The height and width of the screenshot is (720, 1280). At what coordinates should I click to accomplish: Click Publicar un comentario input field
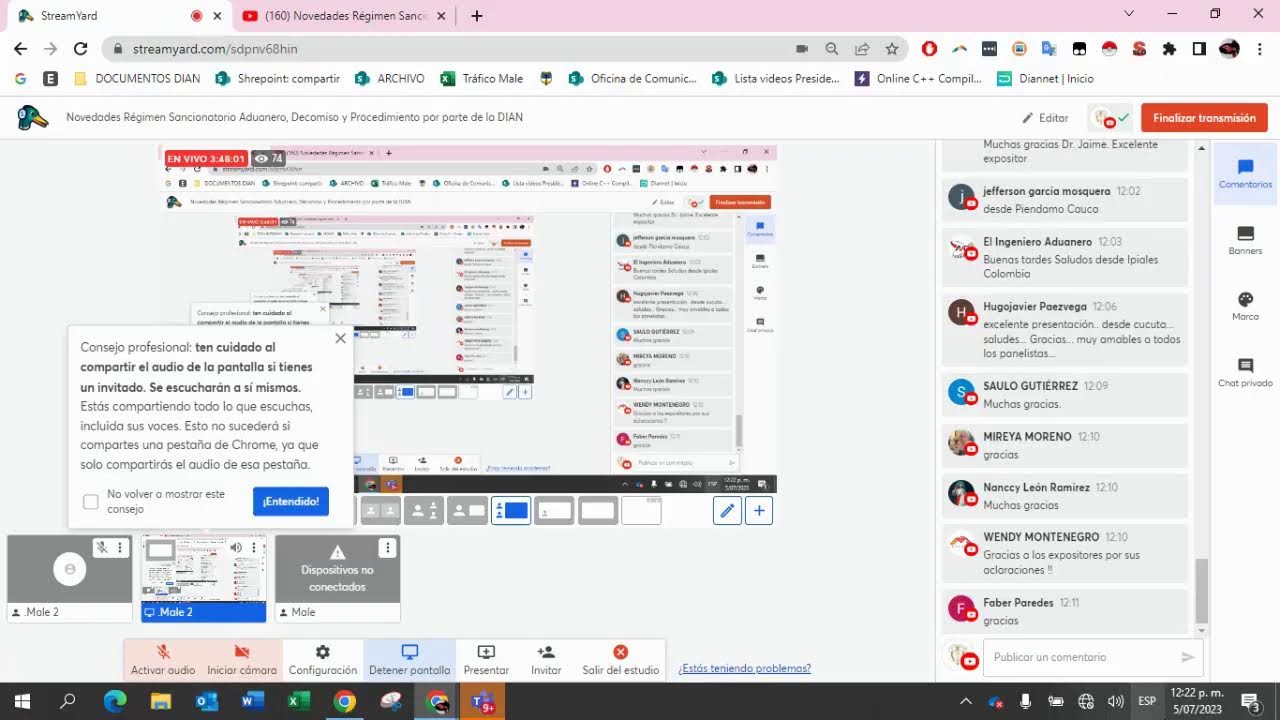(x=1083, y=657)
